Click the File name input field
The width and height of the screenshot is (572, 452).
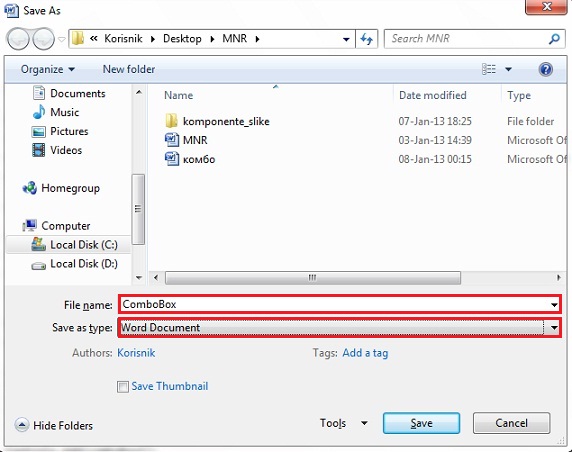tap(334, 305)
